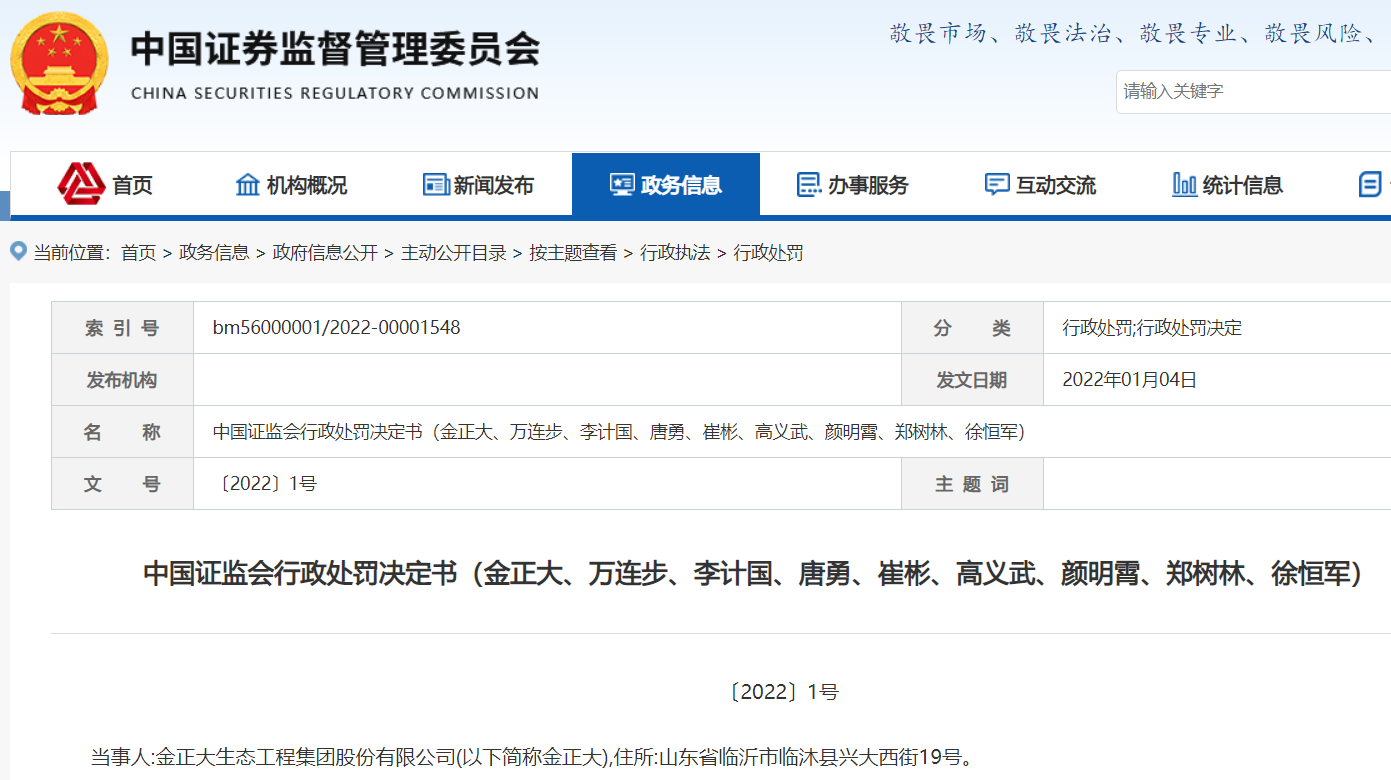Screen dimensions: 1391x780
Task: Click the partially visible document icon after 统计信息
Action: [1370, 185]
